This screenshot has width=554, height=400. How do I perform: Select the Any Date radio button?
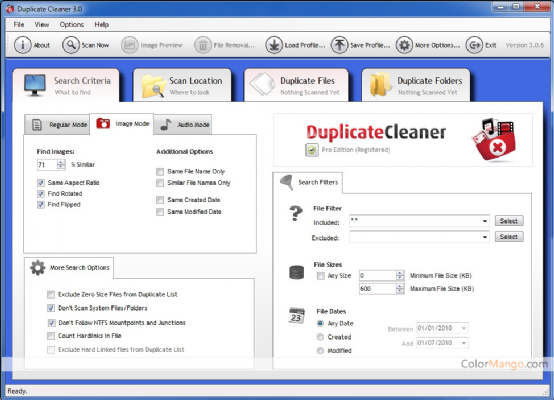point(320,323)
